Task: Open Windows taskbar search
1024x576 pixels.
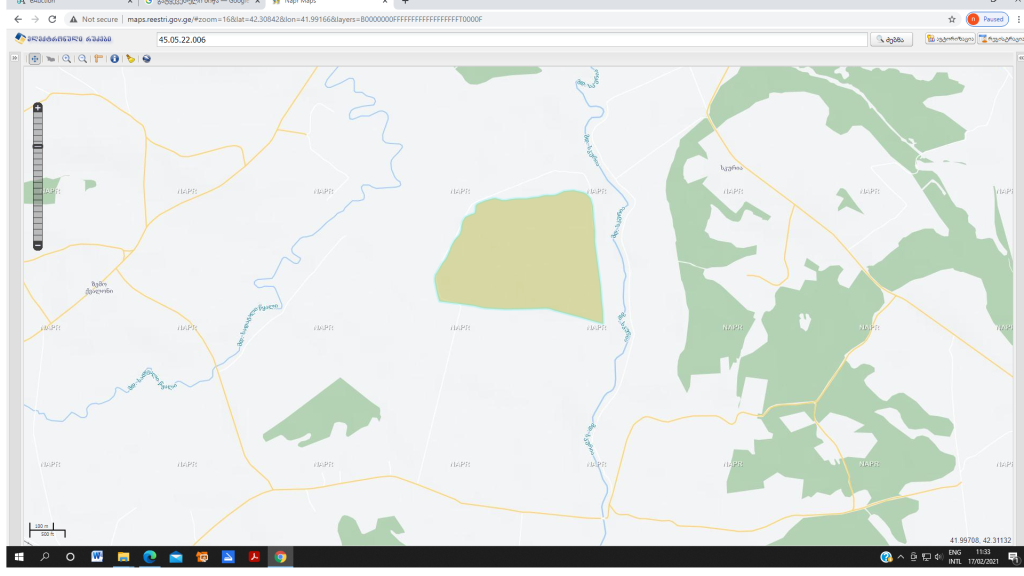Action: [x=44, y=557]
